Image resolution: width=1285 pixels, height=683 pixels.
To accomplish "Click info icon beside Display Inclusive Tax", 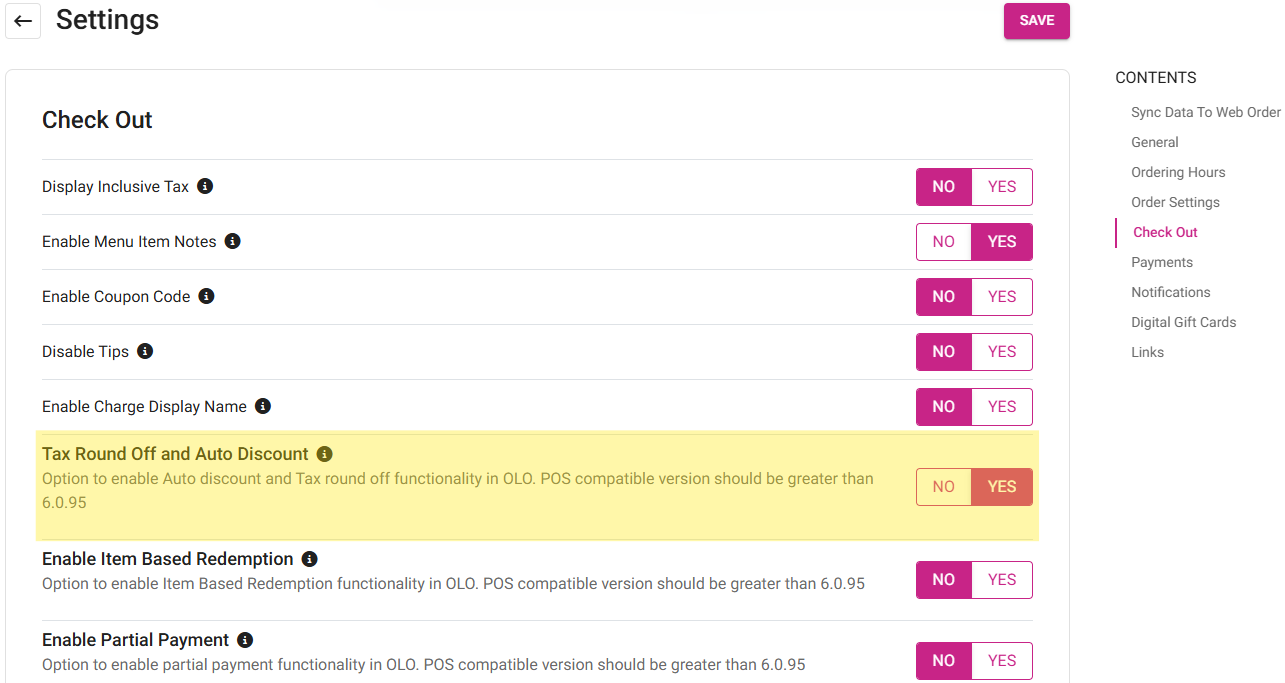I will [205, 186].
